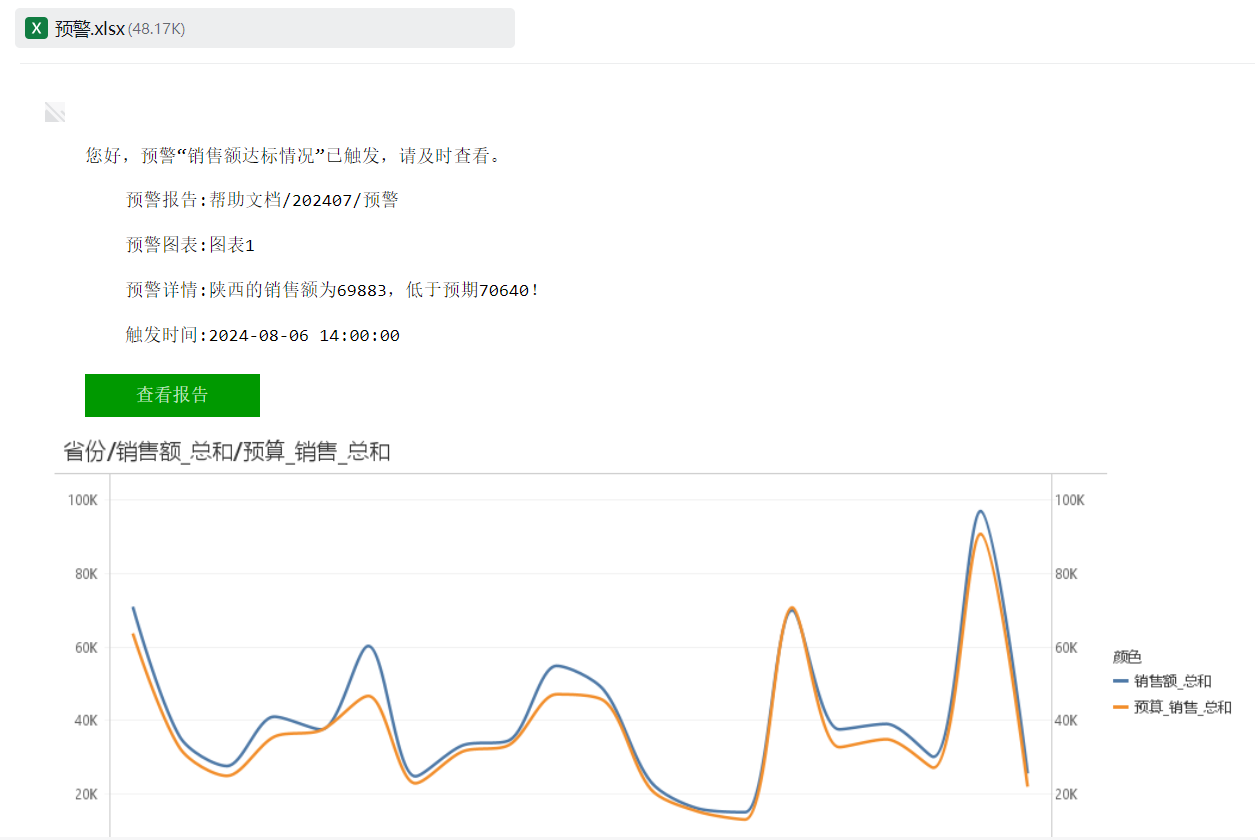Select the 预算_销售_总和 legend label
Viewport: 1258px width, 840px height.
click(x=1183, y=707)
